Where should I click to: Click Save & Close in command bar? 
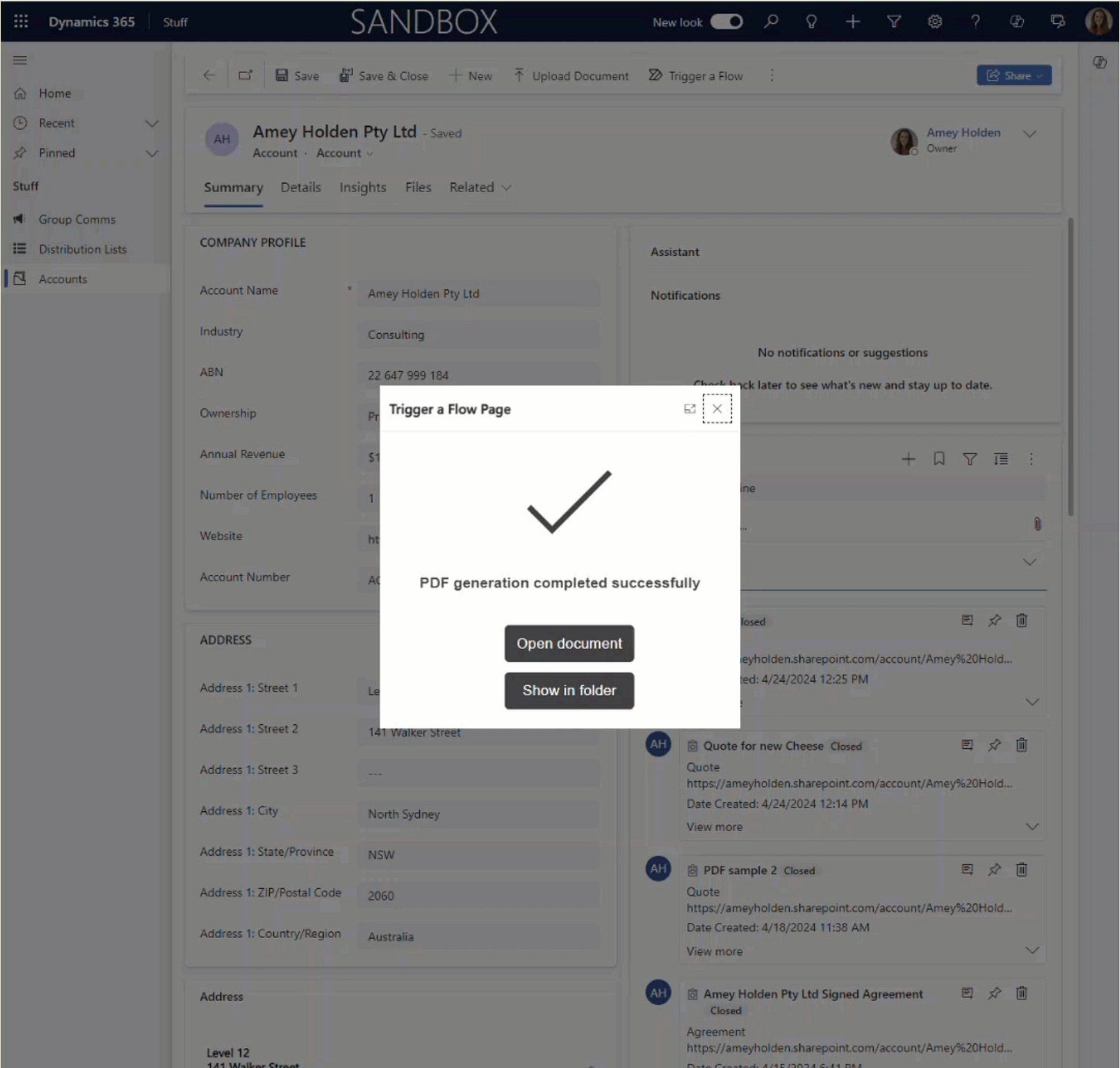[x=384, y=75]
